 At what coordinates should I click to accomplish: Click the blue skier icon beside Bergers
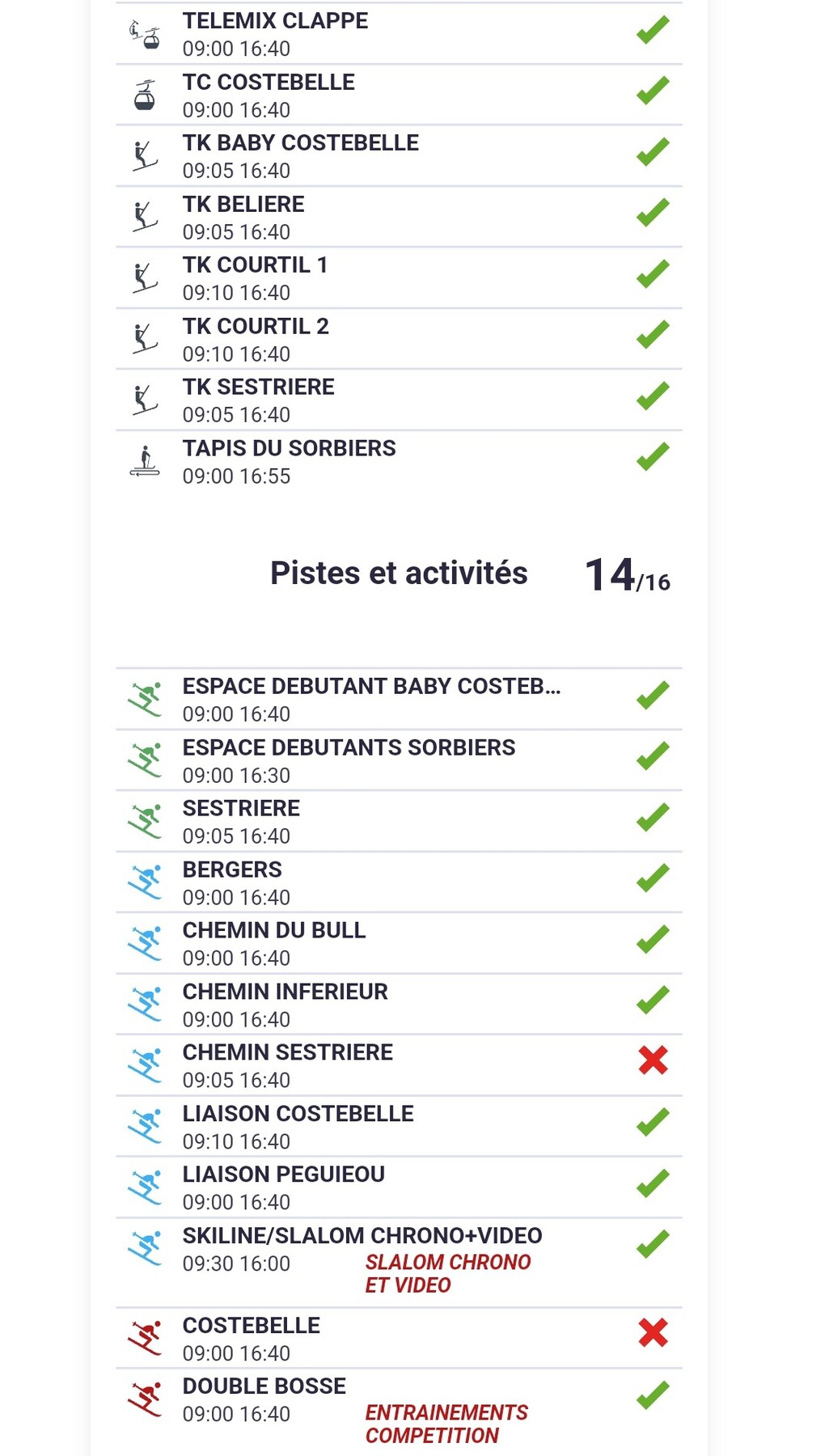pos(145,882)
